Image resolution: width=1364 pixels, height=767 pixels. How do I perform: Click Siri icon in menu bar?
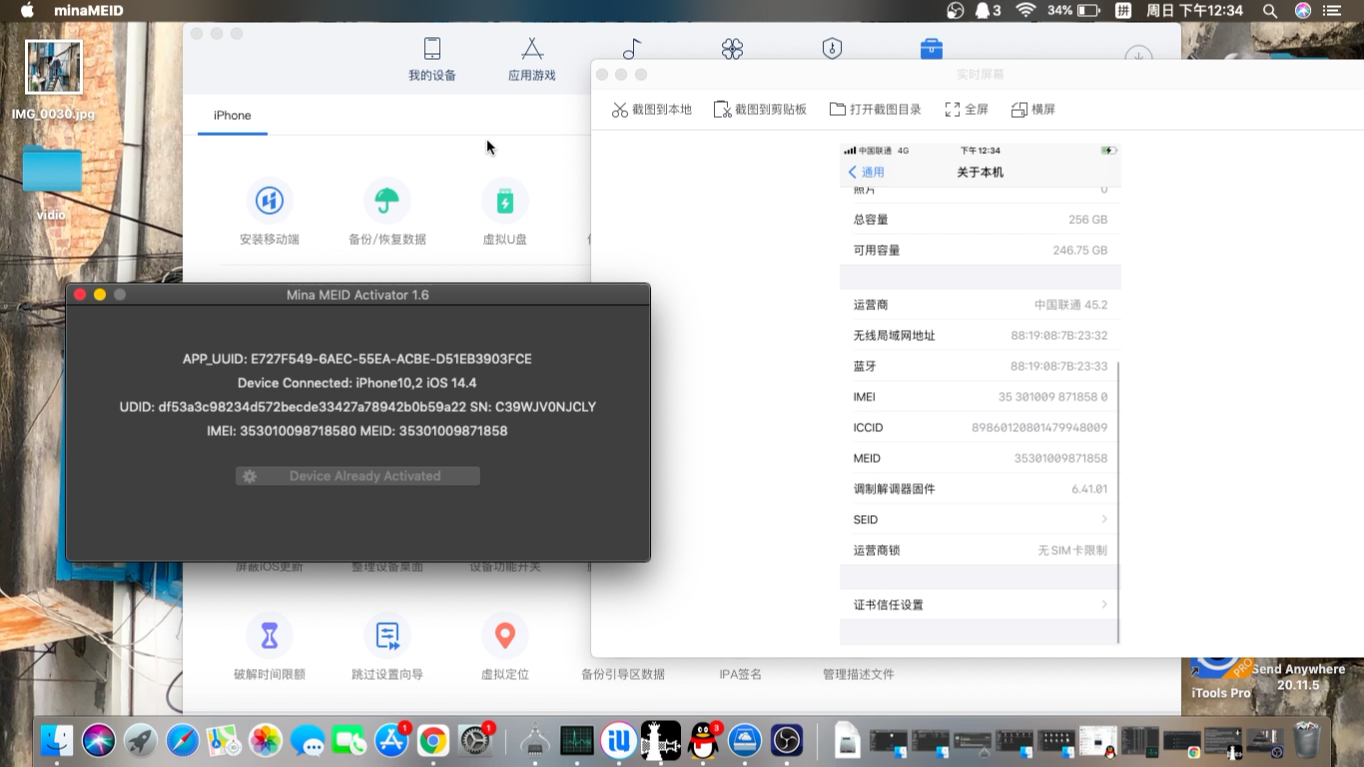(x=1302, y=11)
